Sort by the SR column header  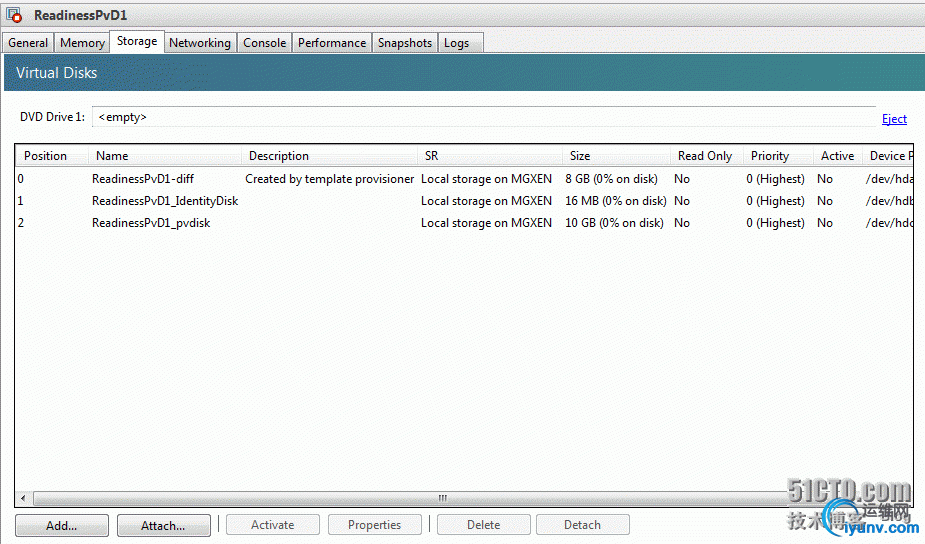point(490,156)
